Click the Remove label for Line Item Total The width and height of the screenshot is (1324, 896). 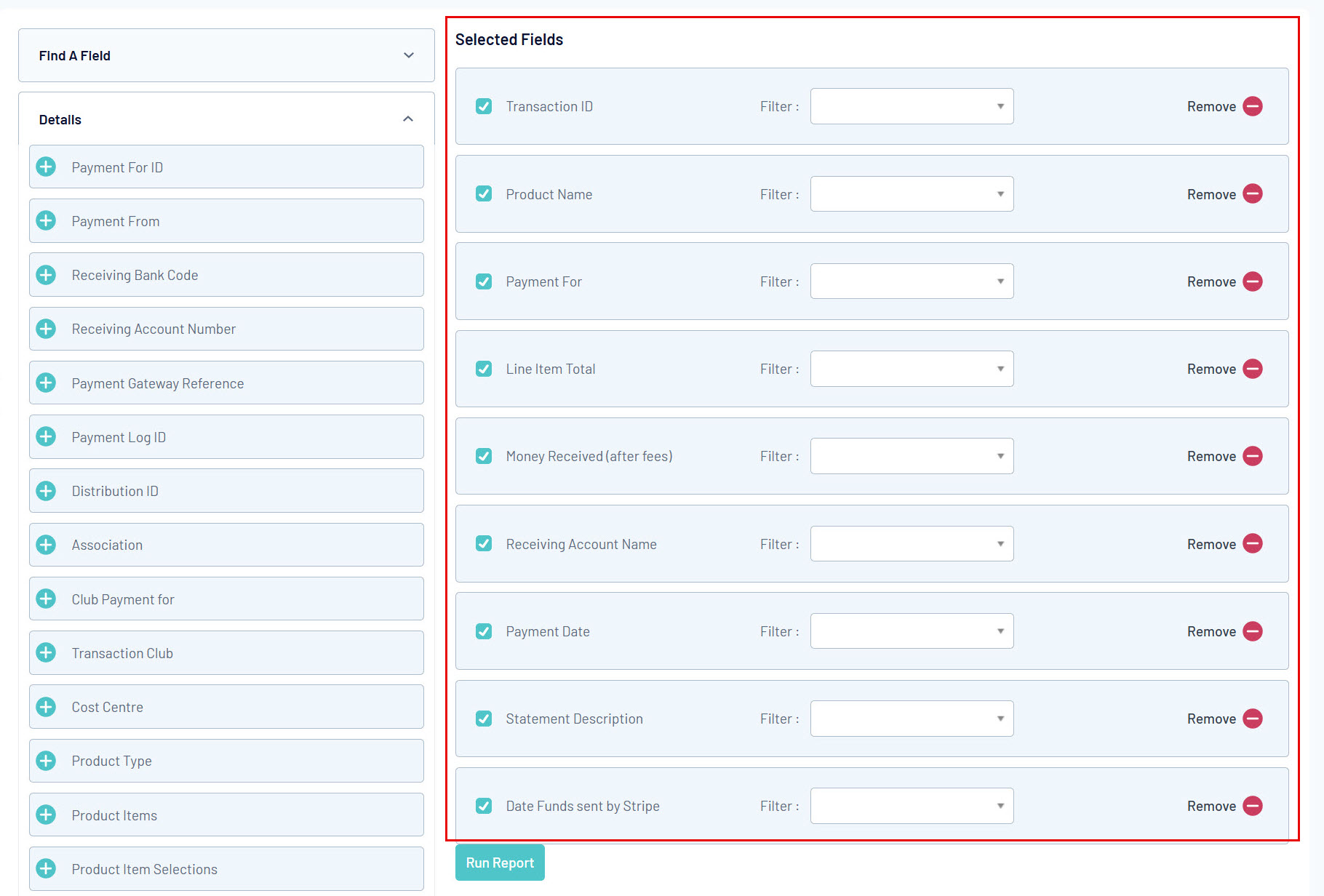[1211, 369]
